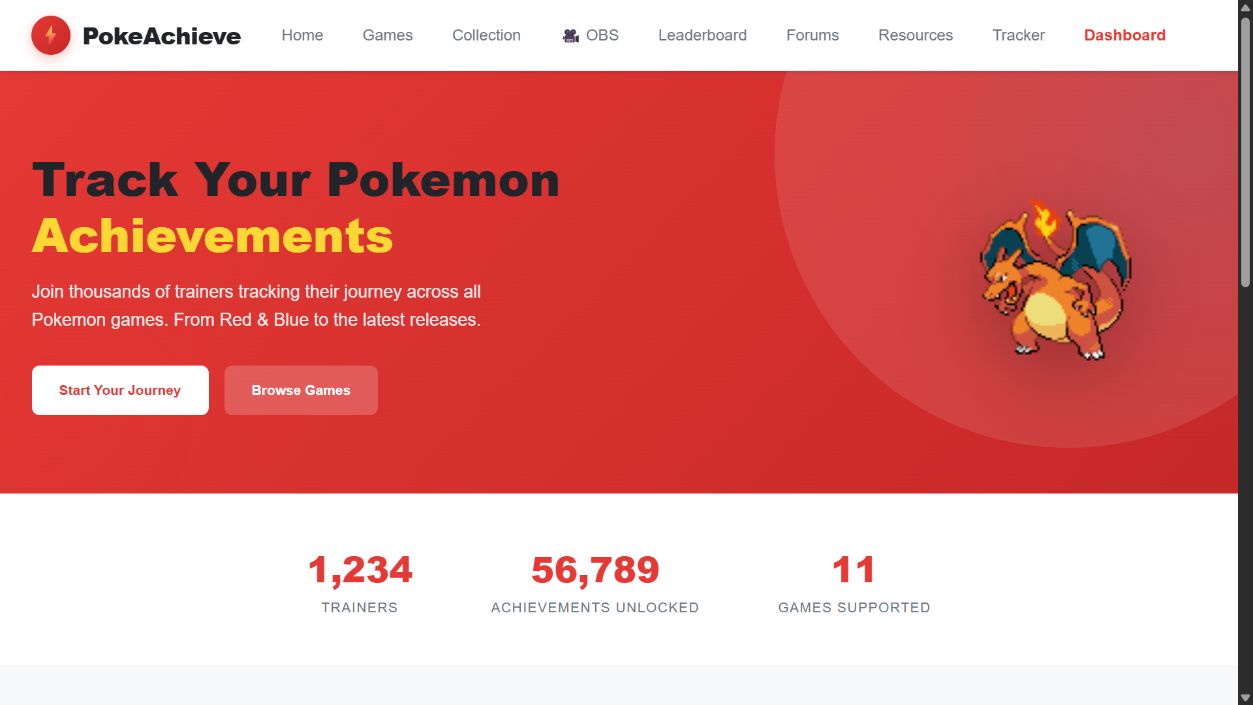Open the Home nav item

click(x=302, y=35)
